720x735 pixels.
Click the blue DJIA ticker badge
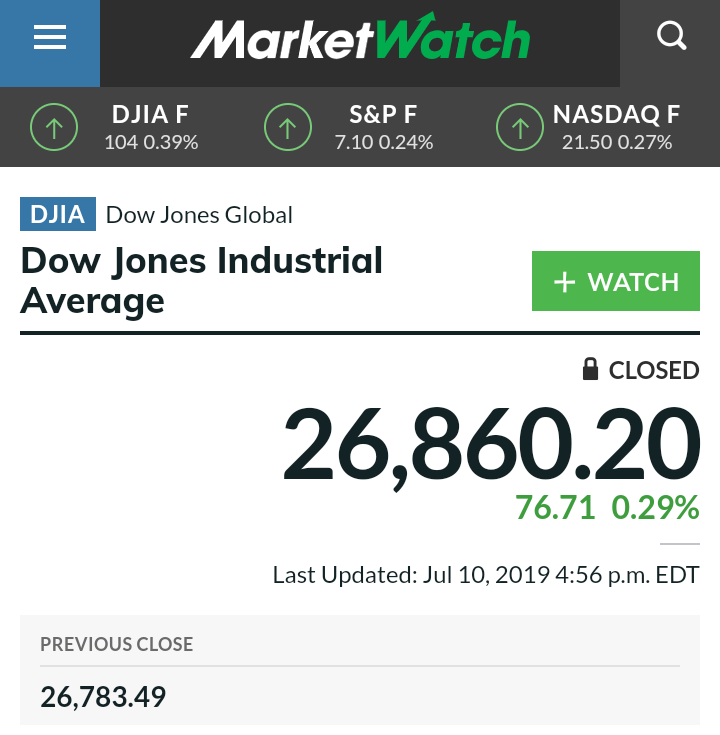58,214
